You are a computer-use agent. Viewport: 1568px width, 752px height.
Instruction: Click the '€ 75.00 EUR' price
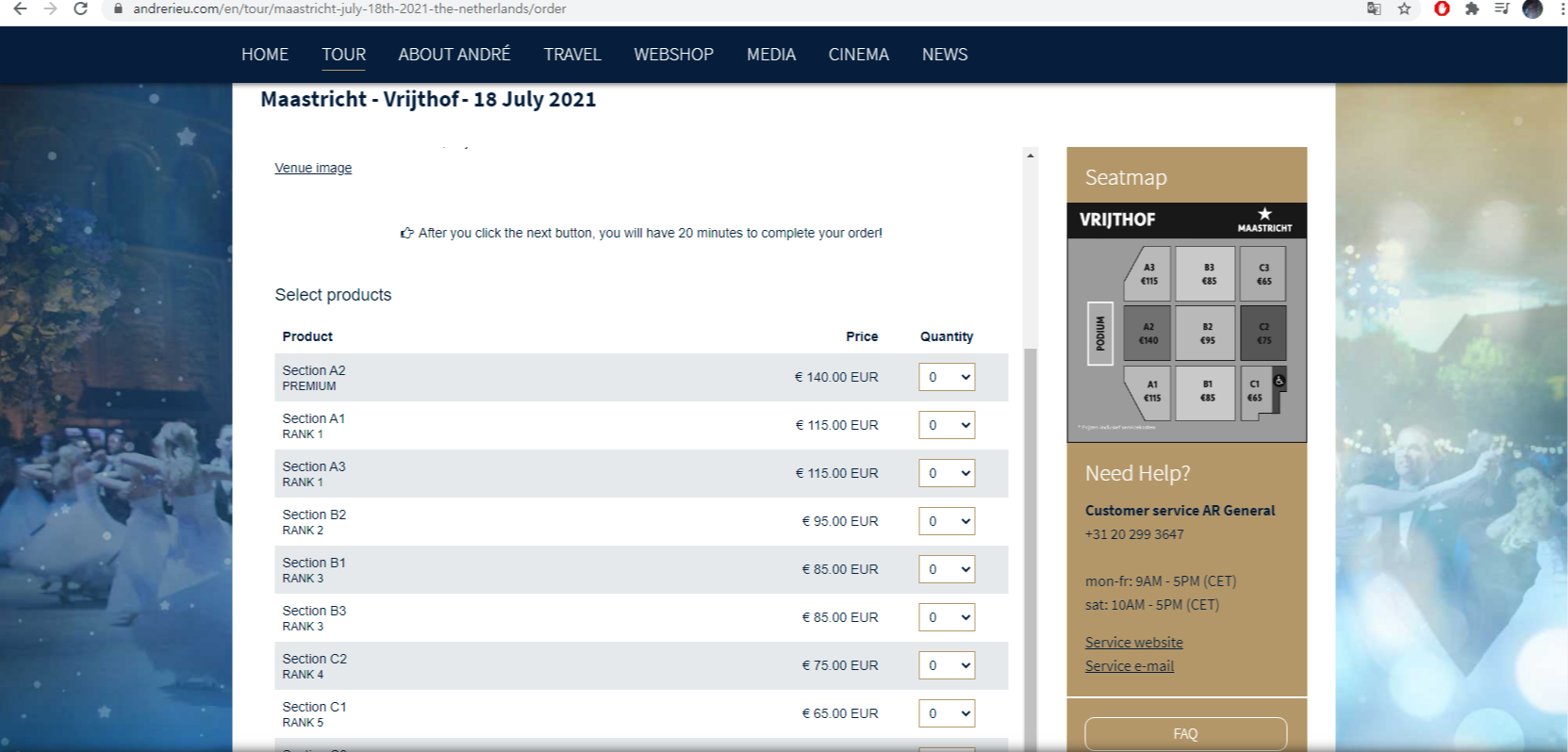(840, 665)
